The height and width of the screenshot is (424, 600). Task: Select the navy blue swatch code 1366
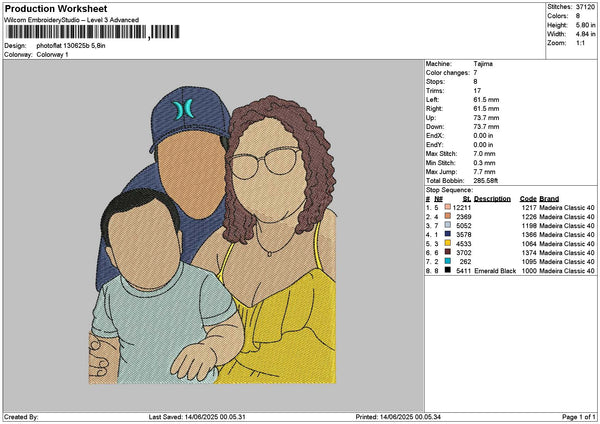click(447, 234)
